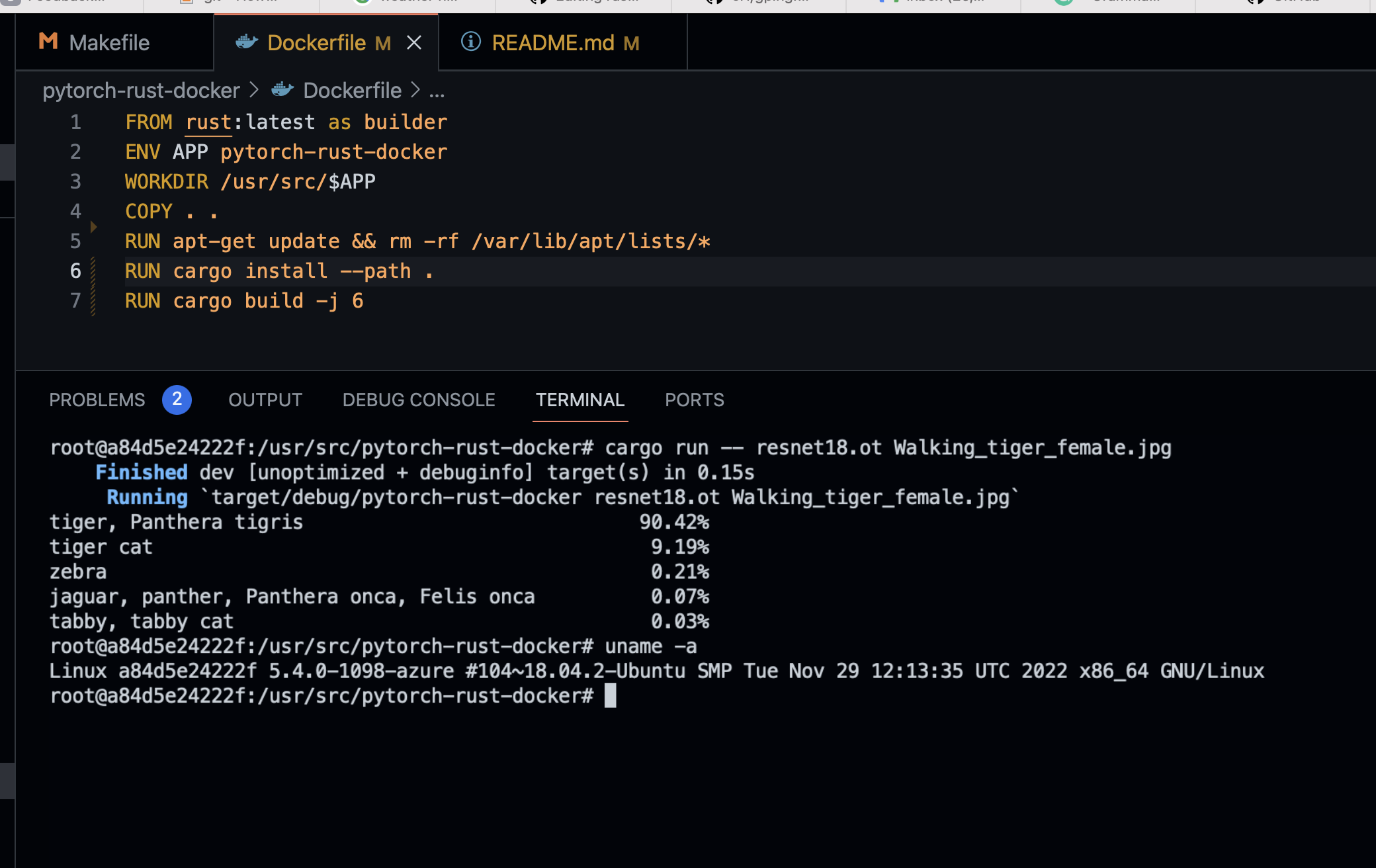Click the Docker whale icon on Dockerfile tab
Image resolution: width=1376 pixels, height=868 pixels.
pyautogui.click(x=247, y=42)
